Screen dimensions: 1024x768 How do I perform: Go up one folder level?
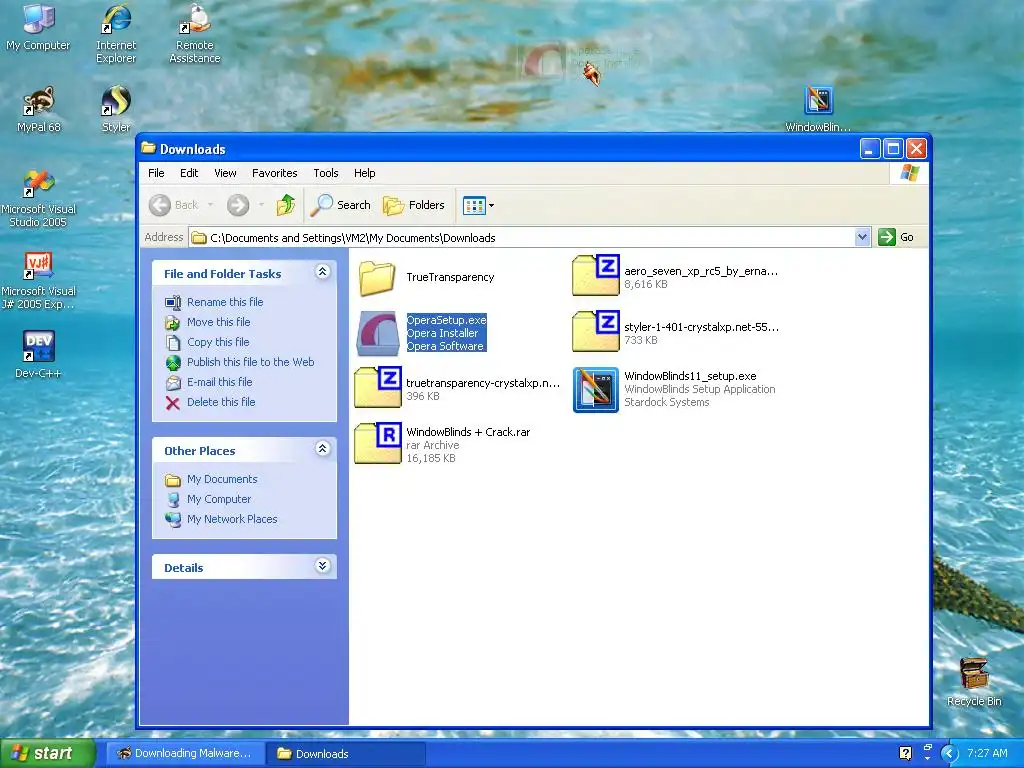point(285,205)
